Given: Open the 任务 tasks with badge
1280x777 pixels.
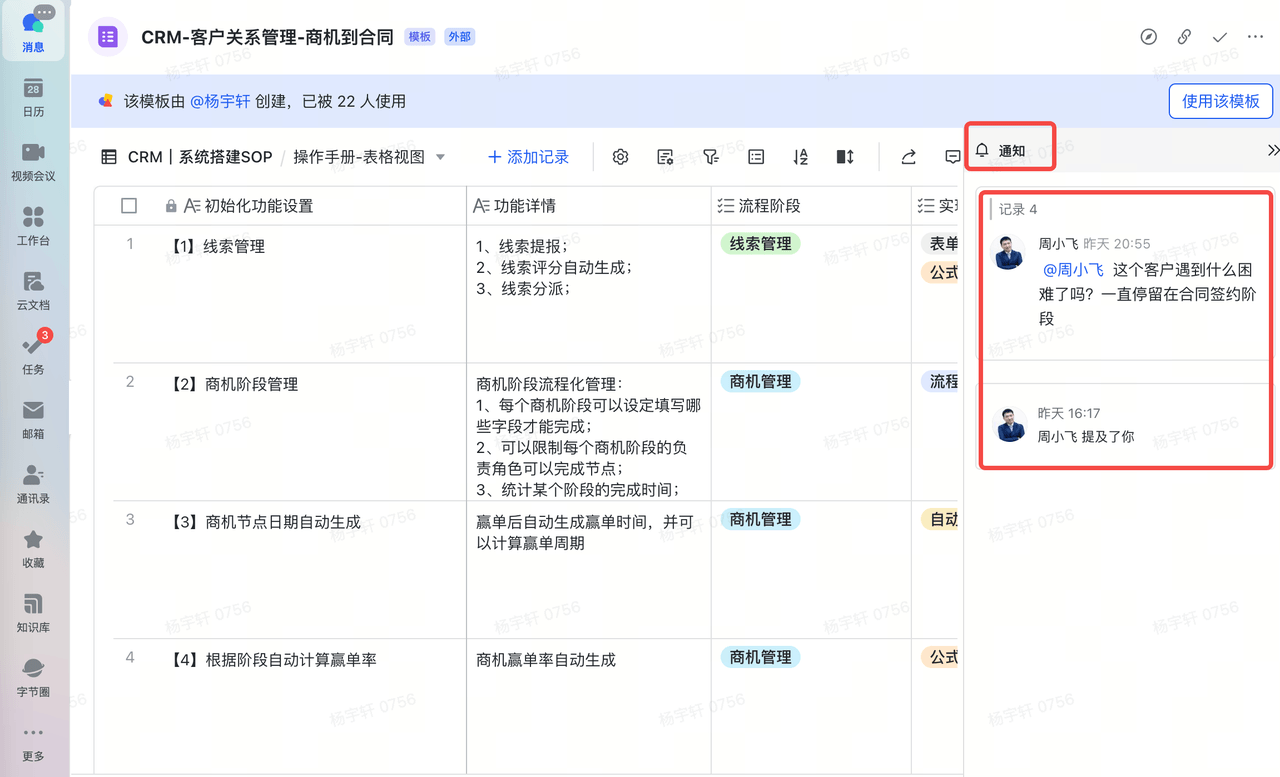Looking at the screenshot, I should click(33, 353).
